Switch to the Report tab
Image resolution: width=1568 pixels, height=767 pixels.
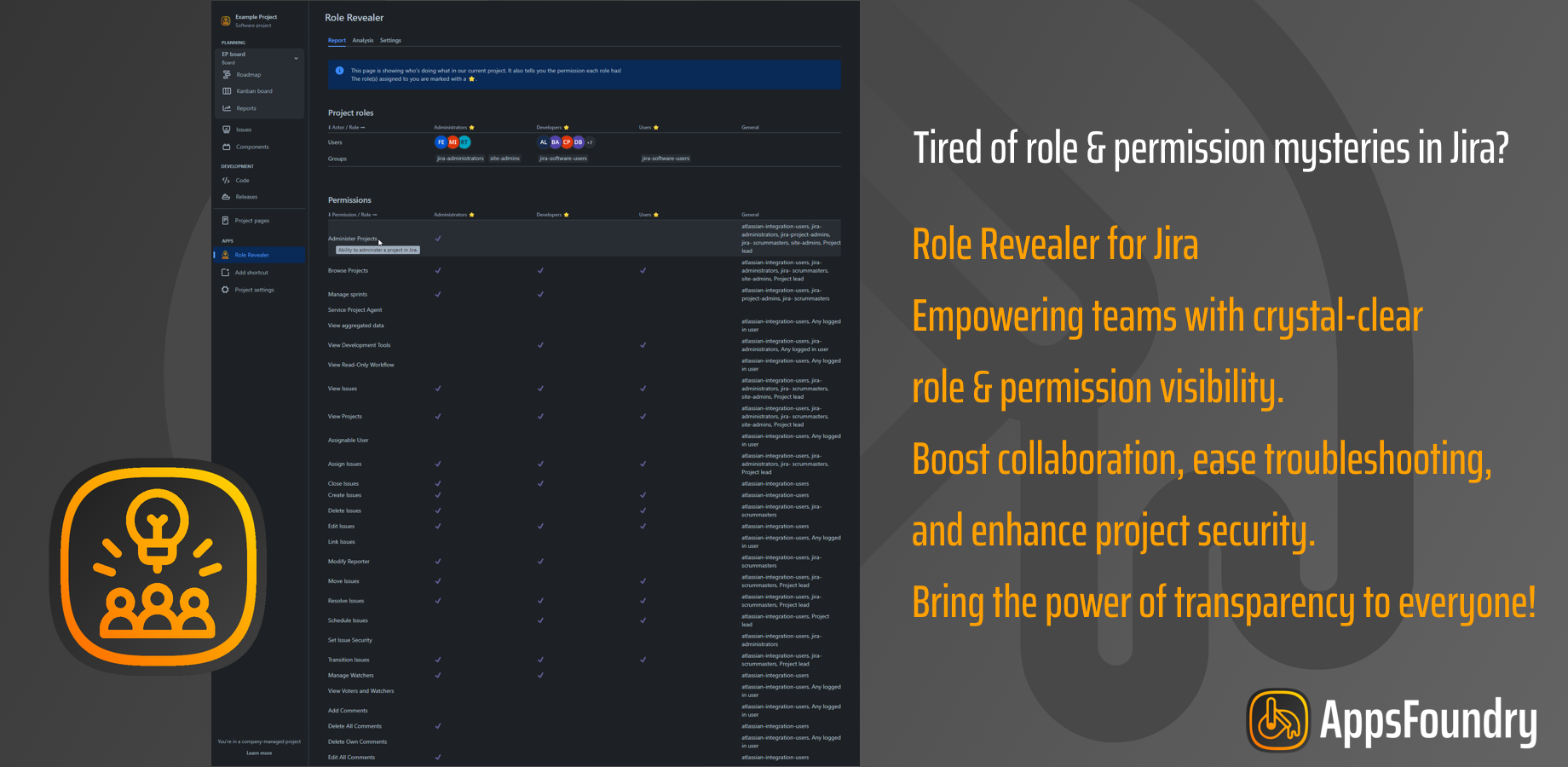click(x=337, y=40)
